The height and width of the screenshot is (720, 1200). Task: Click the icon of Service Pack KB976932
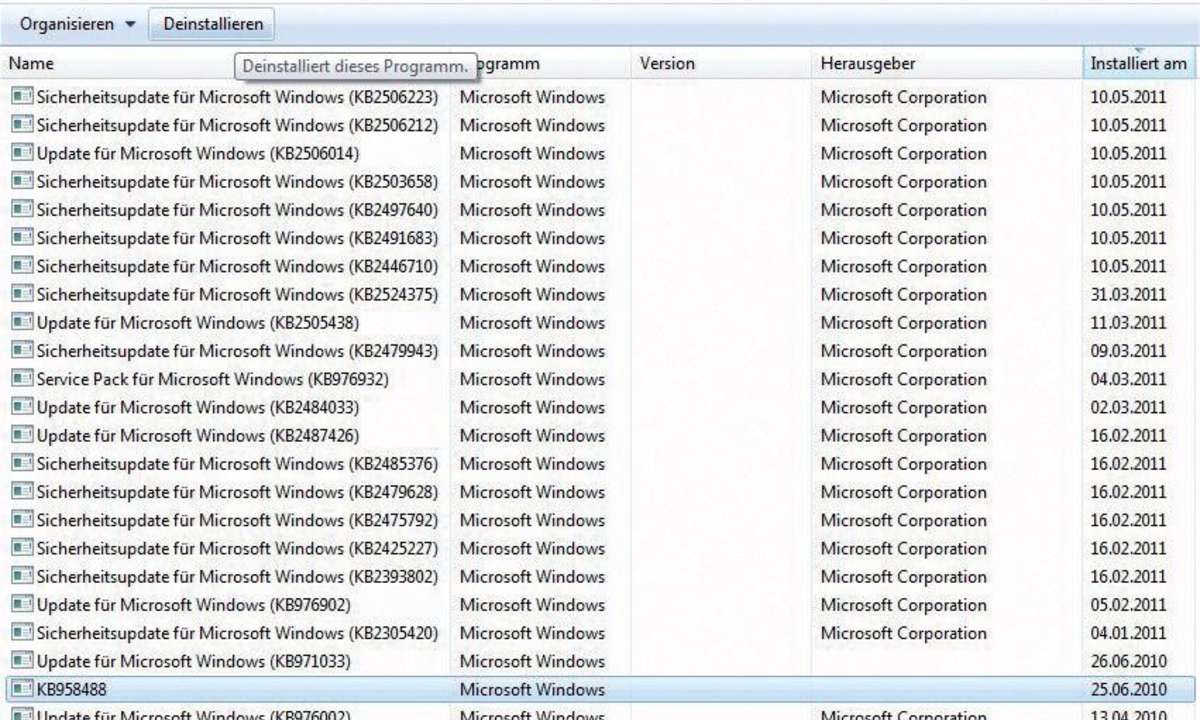(x=22, y=379)
